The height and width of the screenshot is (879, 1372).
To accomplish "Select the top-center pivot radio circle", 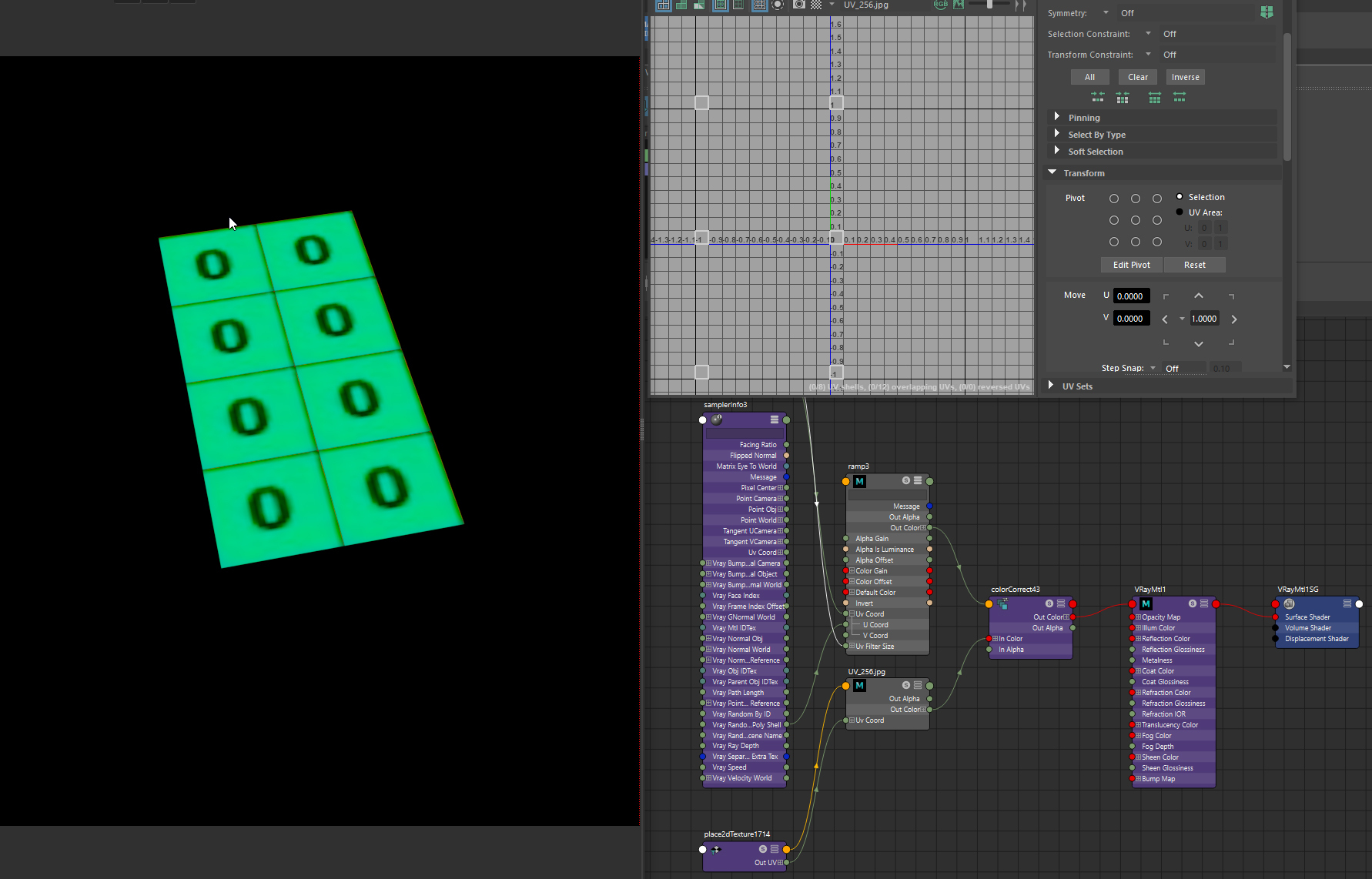I will pyautogui.click(x=1136, y=199).
